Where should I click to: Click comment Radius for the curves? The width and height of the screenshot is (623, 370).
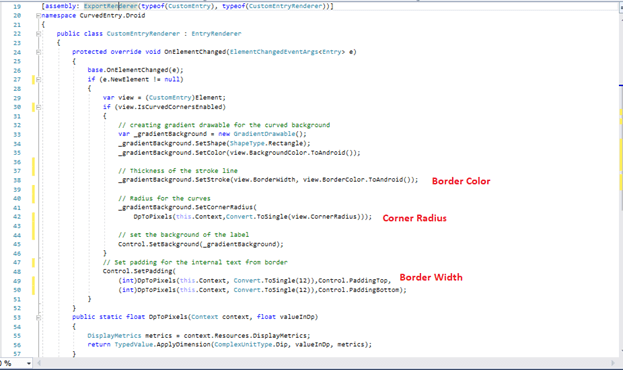tap(164, 198)
